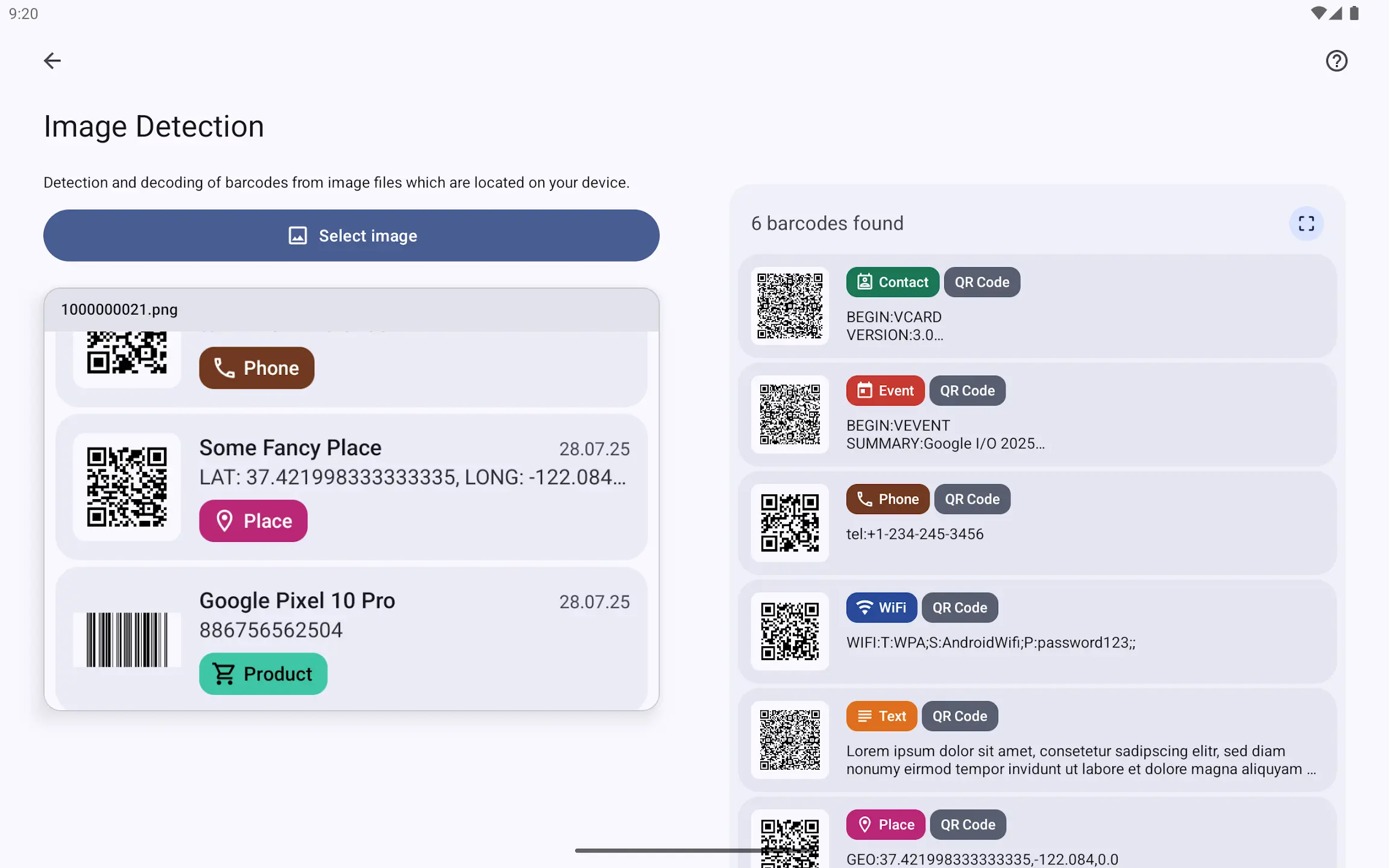Tap the green Contact chip in results
Screen dimensions: 1389x868
893,282
